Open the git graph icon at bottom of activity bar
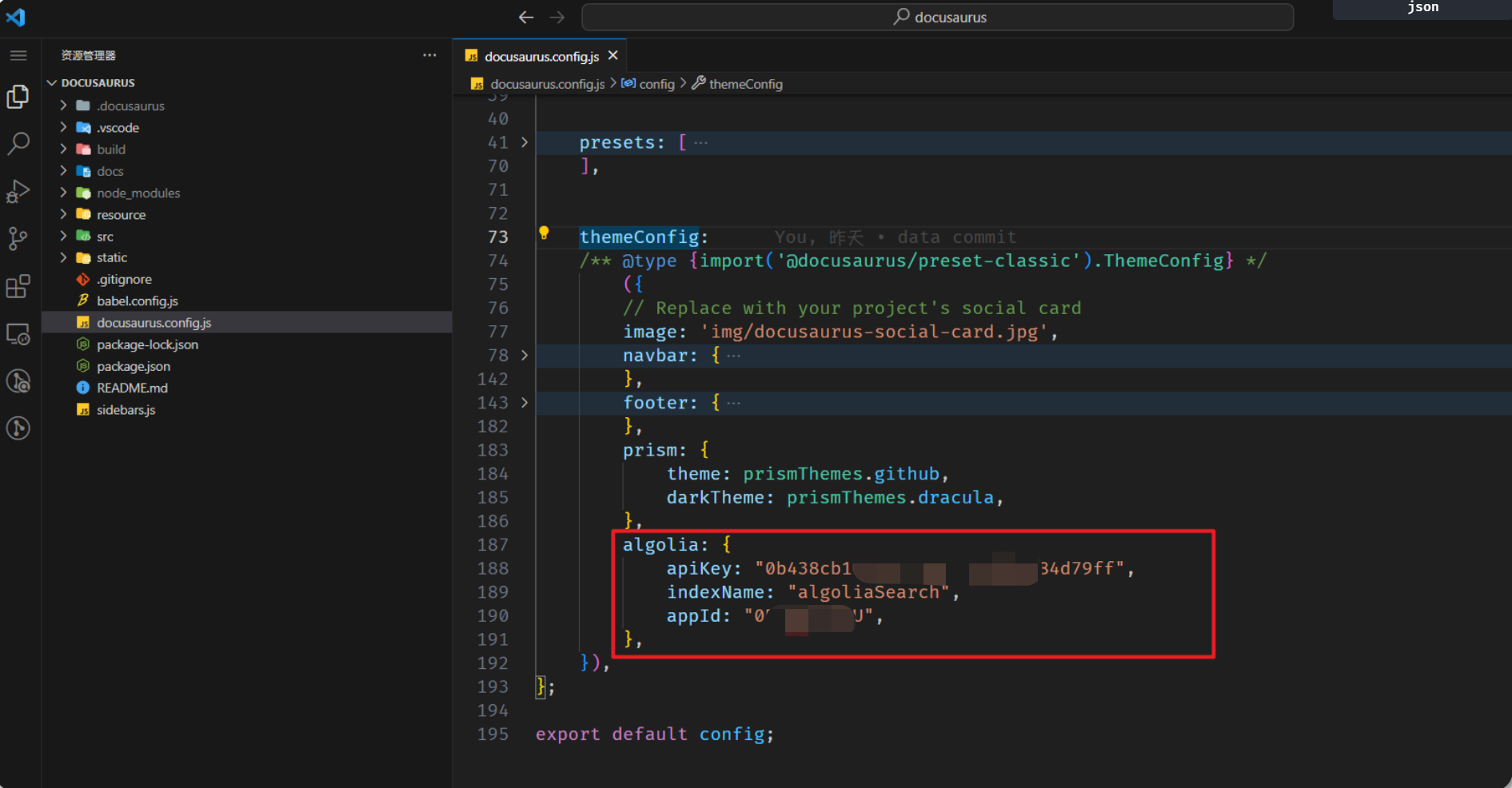The width and height of the screenshot is (1512, 788). [18, 428]
